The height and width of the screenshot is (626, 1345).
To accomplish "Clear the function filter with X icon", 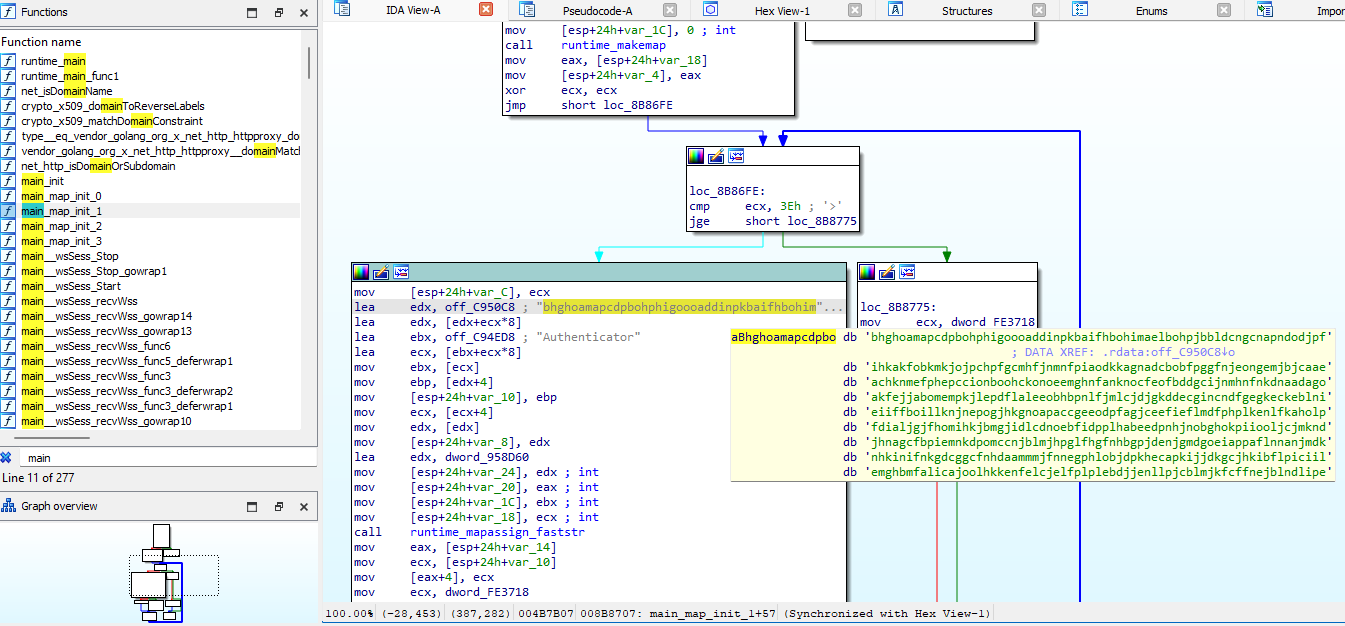I will click(x=6, y=457).
